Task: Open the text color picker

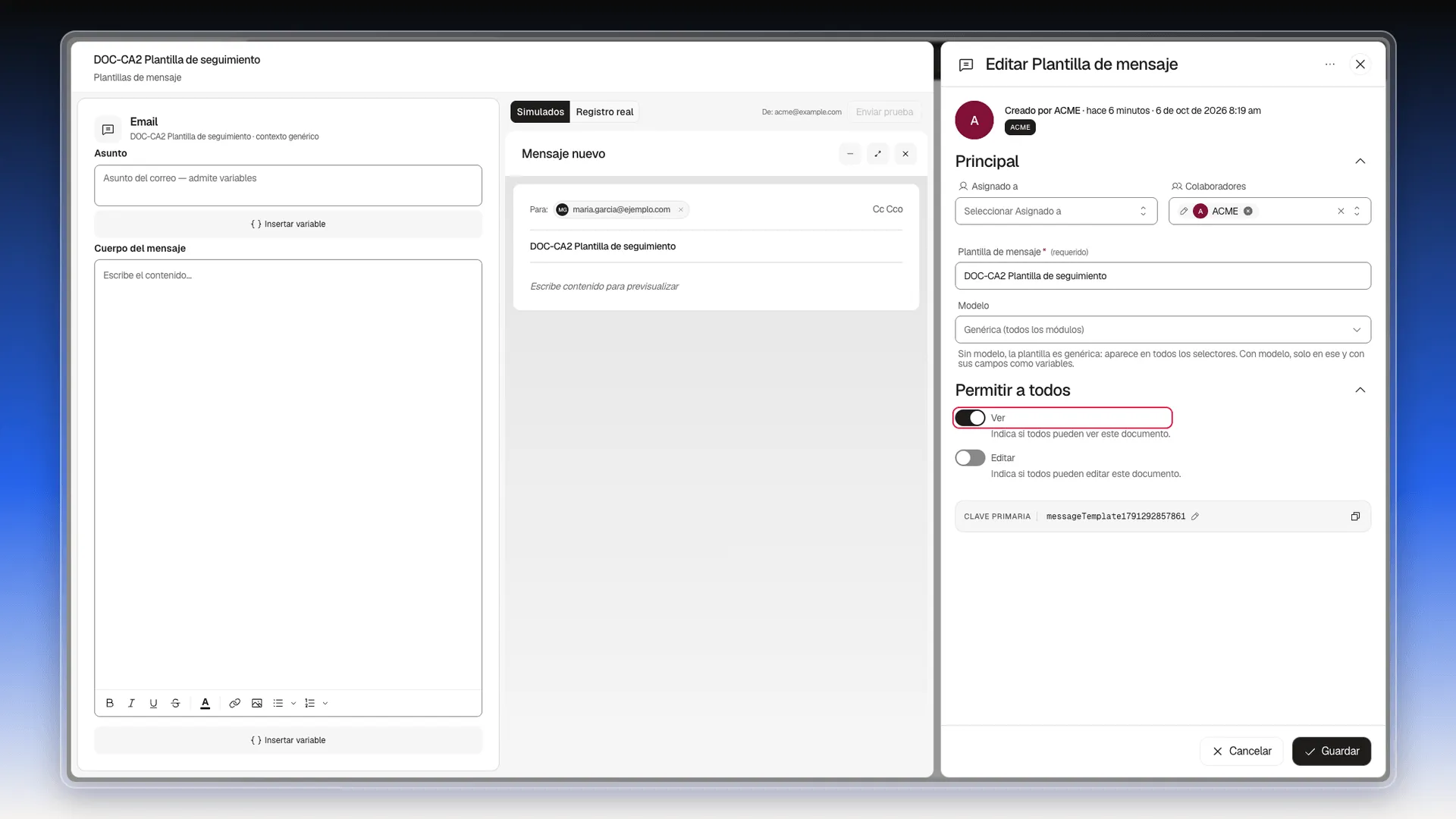Action: click(205, 703)
